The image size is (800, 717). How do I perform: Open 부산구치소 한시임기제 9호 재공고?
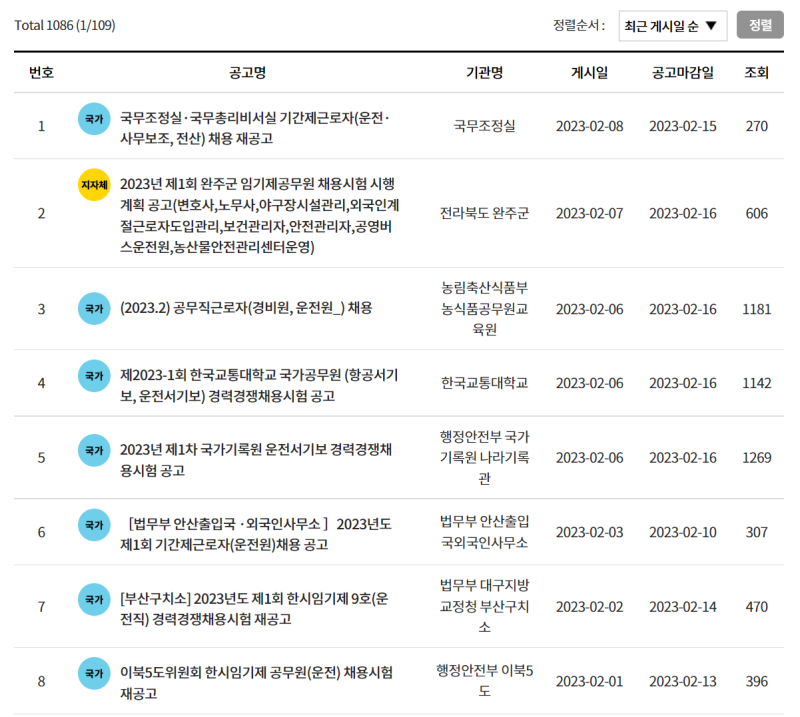(x=254, y=608)
